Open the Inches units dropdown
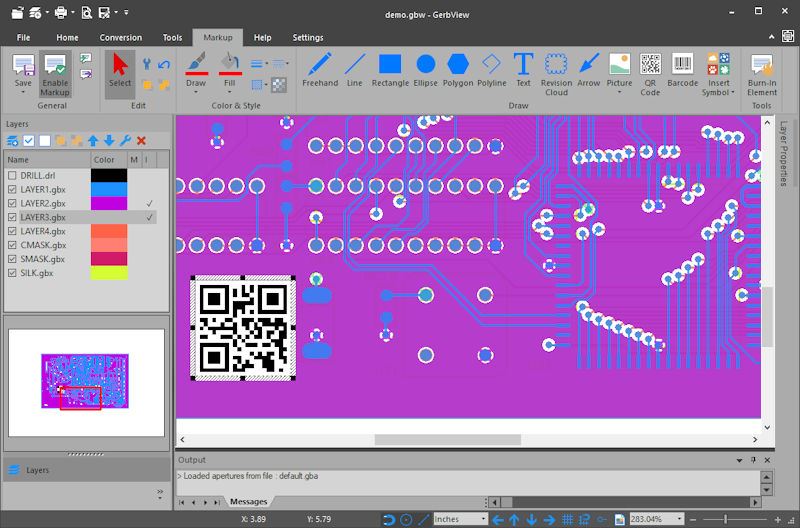This screenshot has height=528, width=800. coord(460,519)
